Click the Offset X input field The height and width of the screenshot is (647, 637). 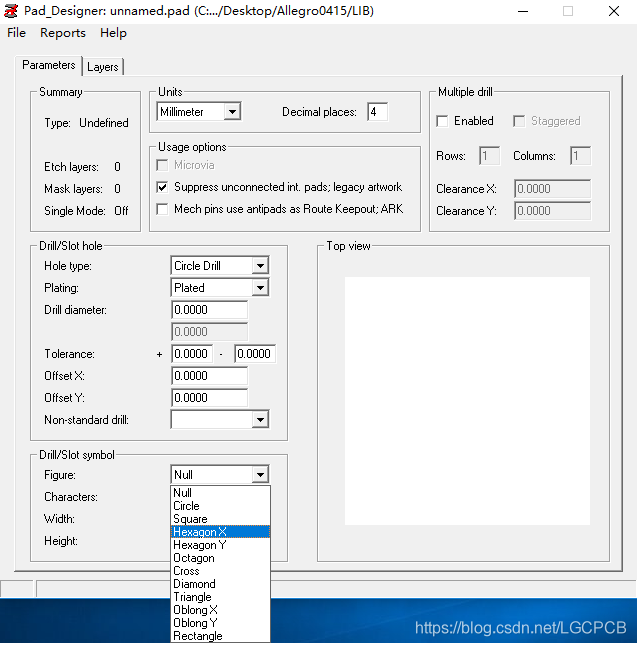point(209,376)
